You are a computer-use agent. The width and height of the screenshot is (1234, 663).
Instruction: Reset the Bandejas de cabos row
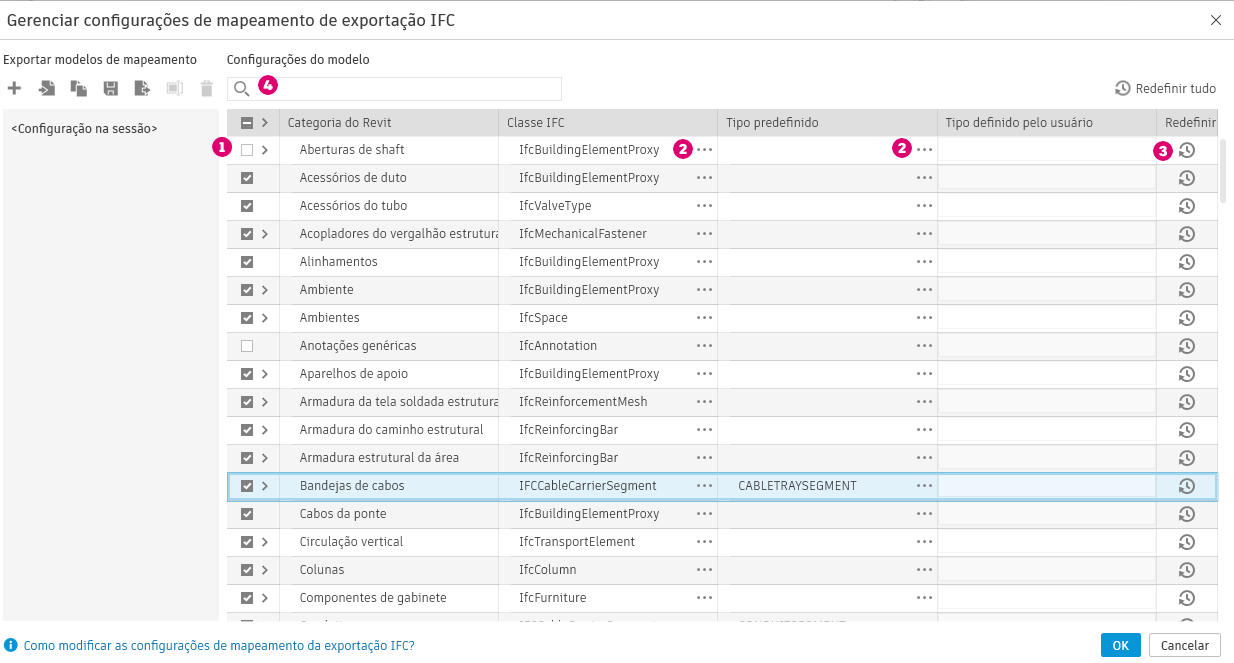pos(1187,486)
